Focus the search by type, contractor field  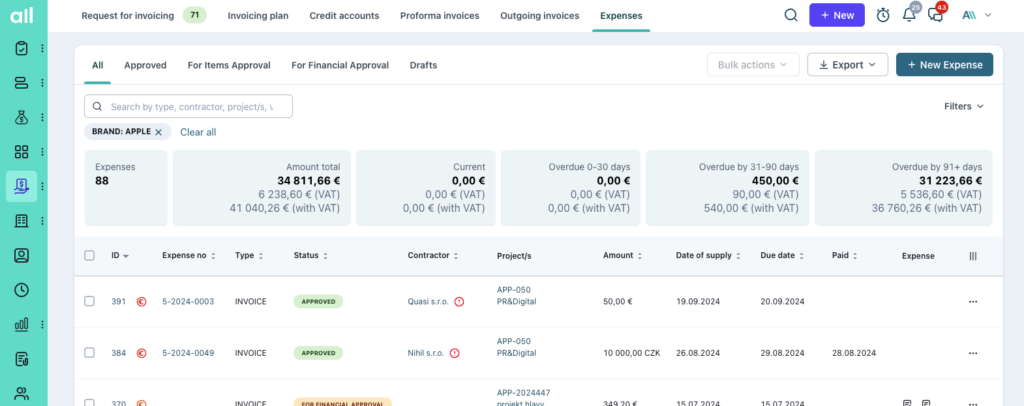[188, 106]
